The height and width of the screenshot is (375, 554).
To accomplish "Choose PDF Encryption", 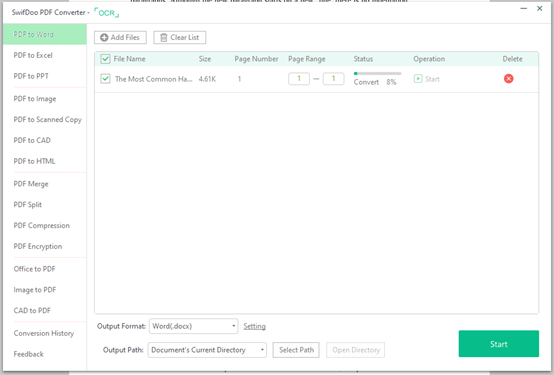I will 37,246.
